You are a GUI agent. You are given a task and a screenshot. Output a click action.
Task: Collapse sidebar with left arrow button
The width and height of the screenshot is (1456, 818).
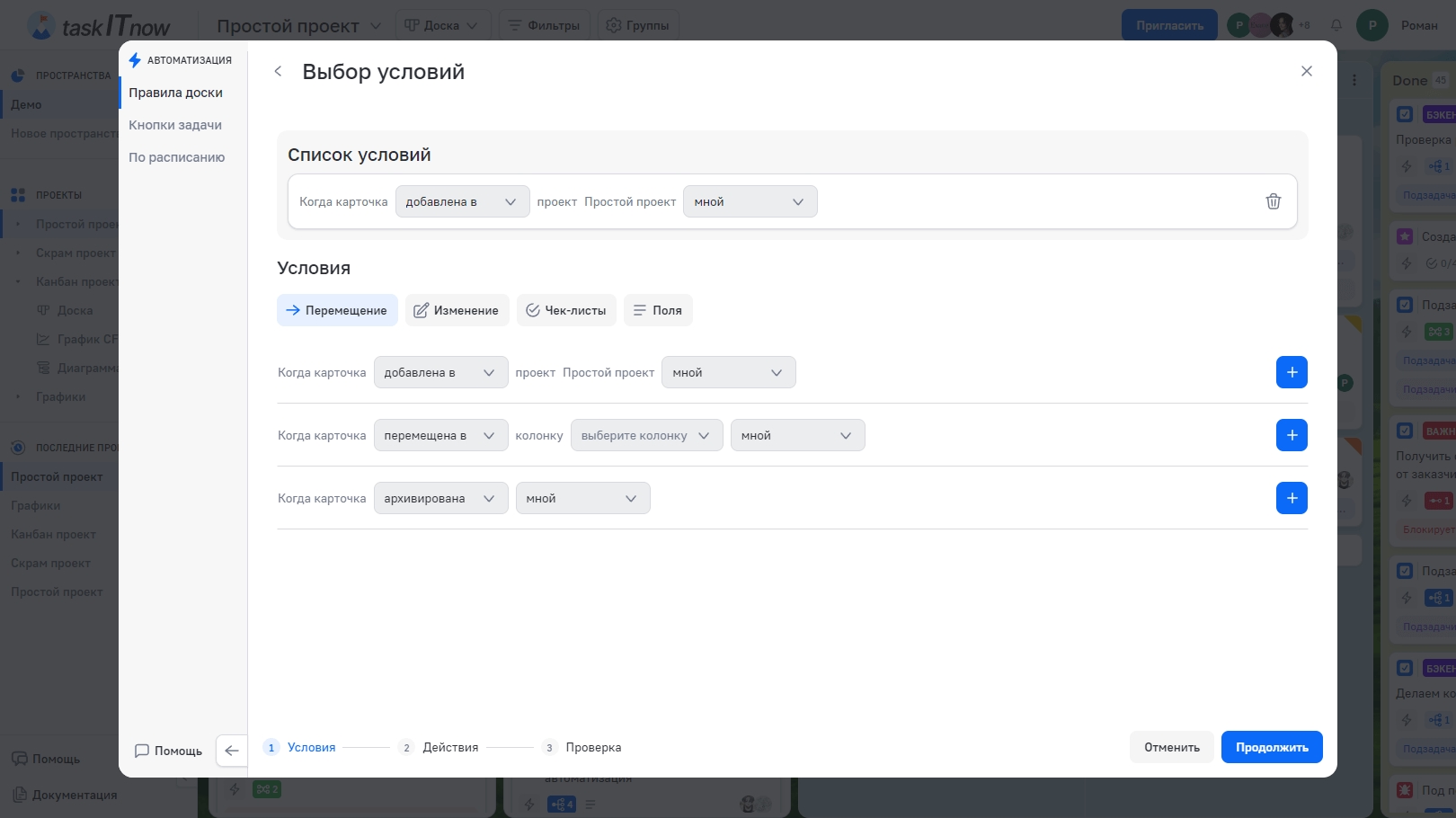[232, 751]
